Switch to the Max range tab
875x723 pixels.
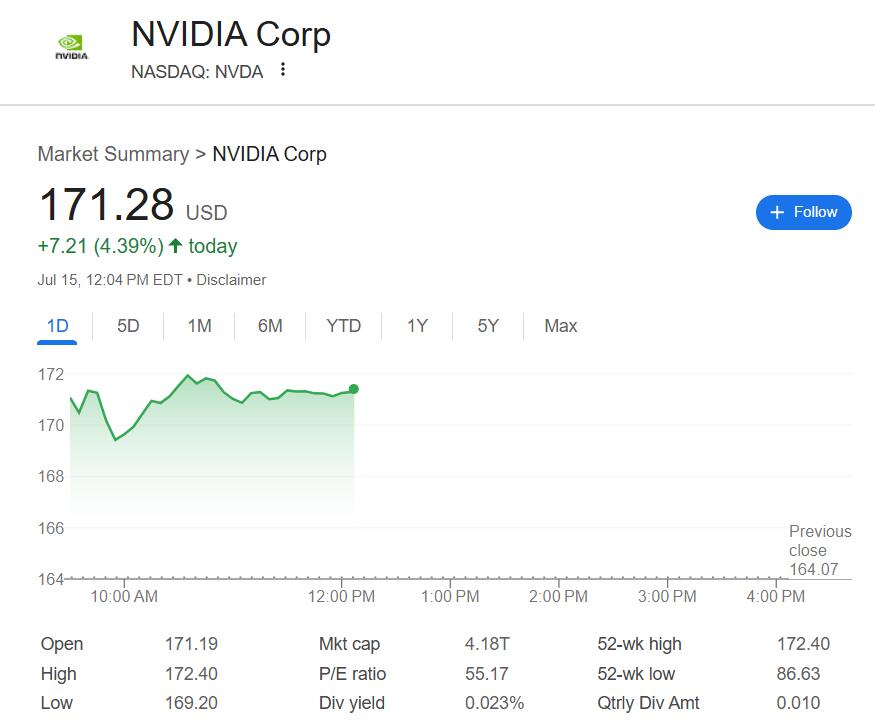(560, 326)
